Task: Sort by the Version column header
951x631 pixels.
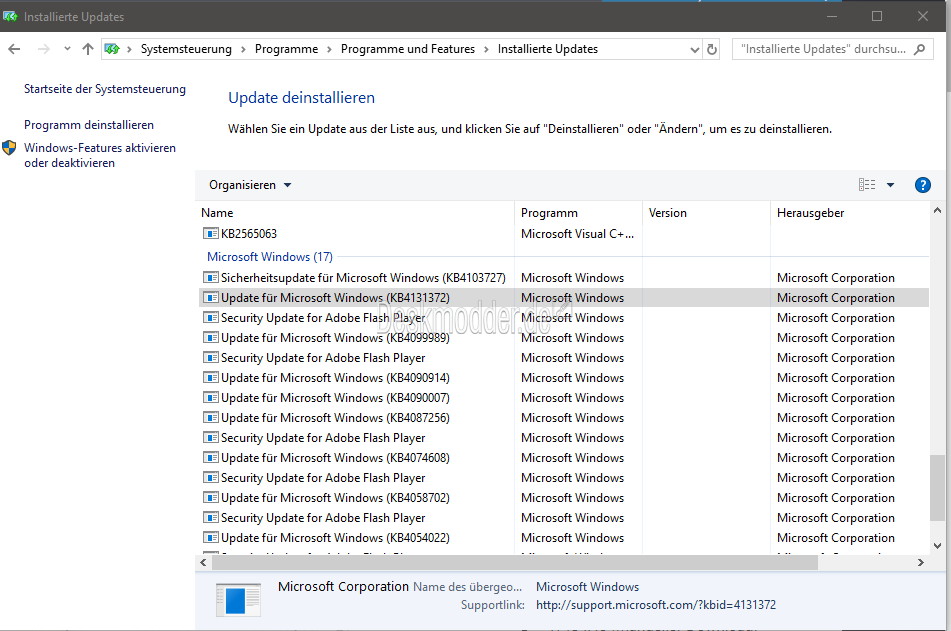Action: click(668, 213)
